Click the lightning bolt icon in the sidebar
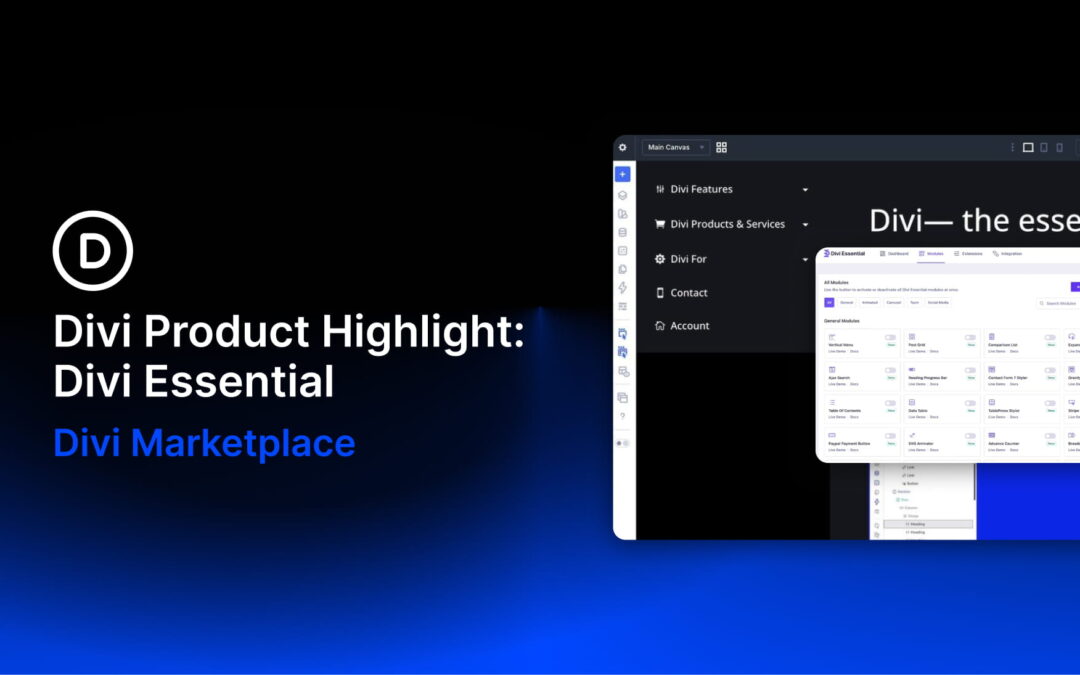1080x675 pixels. (x=623, y=287)
